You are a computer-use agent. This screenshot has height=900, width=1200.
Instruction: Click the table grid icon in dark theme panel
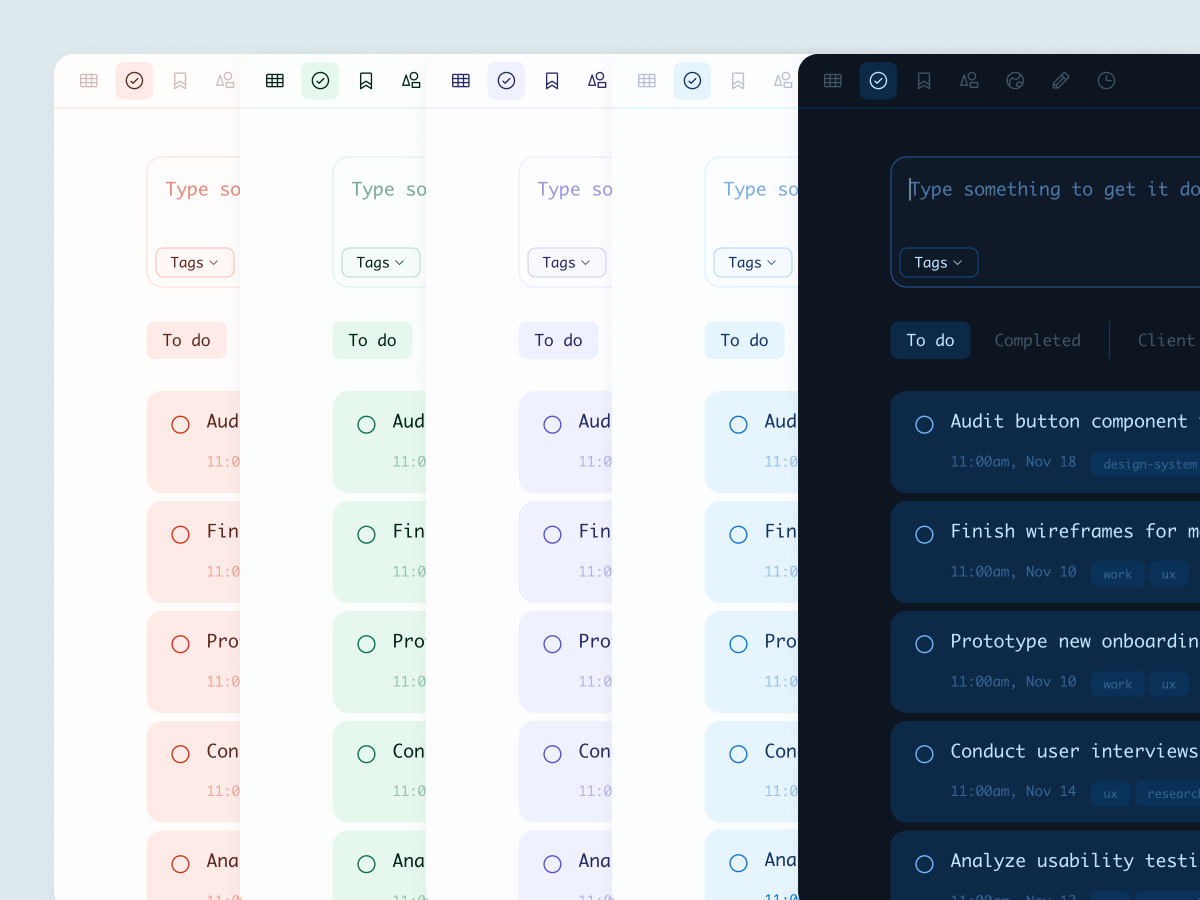(832, 81)
